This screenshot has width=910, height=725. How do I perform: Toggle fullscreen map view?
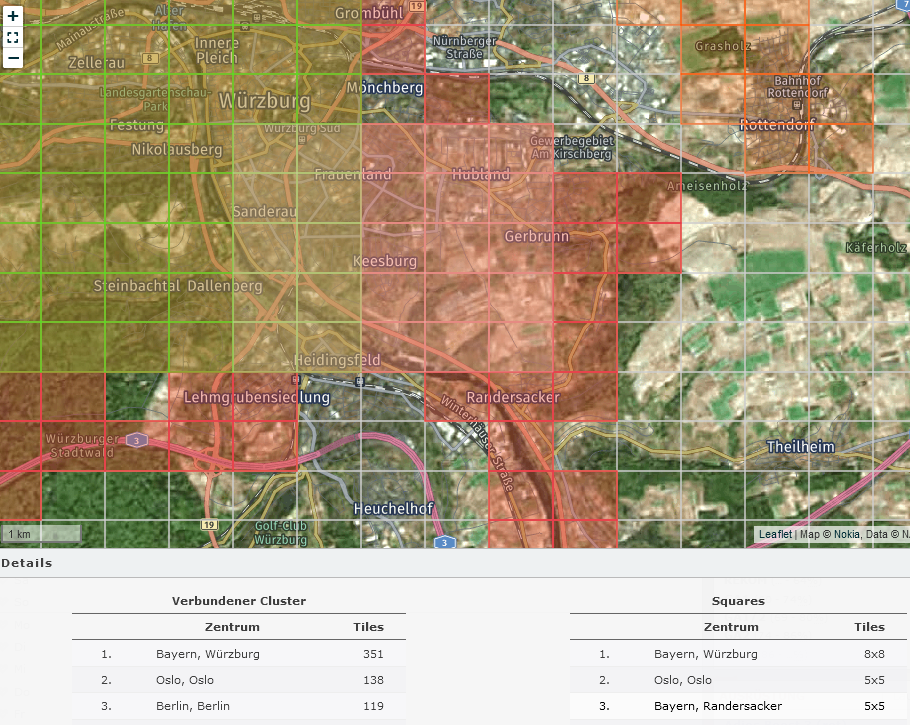[13, 38]
